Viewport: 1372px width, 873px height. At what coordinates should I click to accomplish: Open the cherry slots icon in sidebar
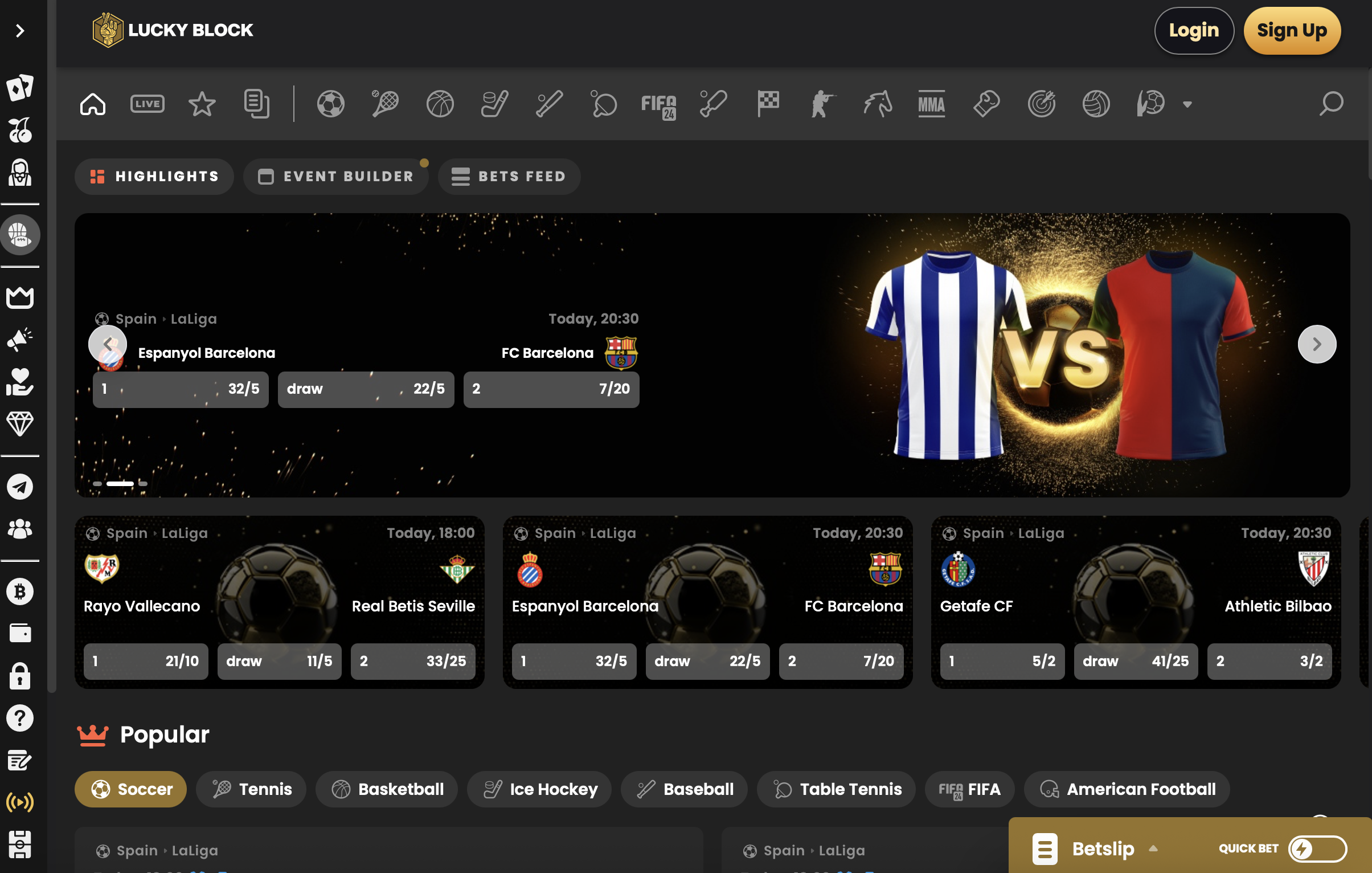point(20,130)
